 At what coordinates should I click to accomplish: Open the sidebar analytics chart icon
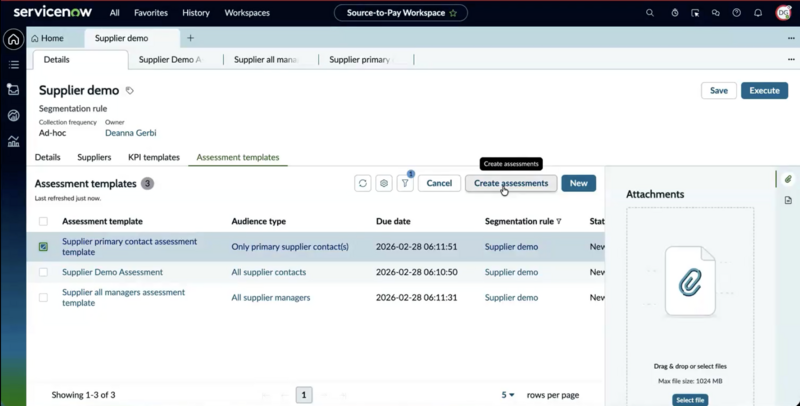click(x=14, y=141)
